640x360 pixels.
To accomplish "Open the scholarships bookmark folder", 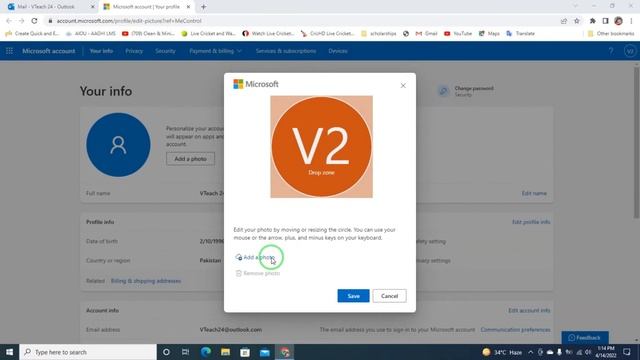I will (378, 33).
